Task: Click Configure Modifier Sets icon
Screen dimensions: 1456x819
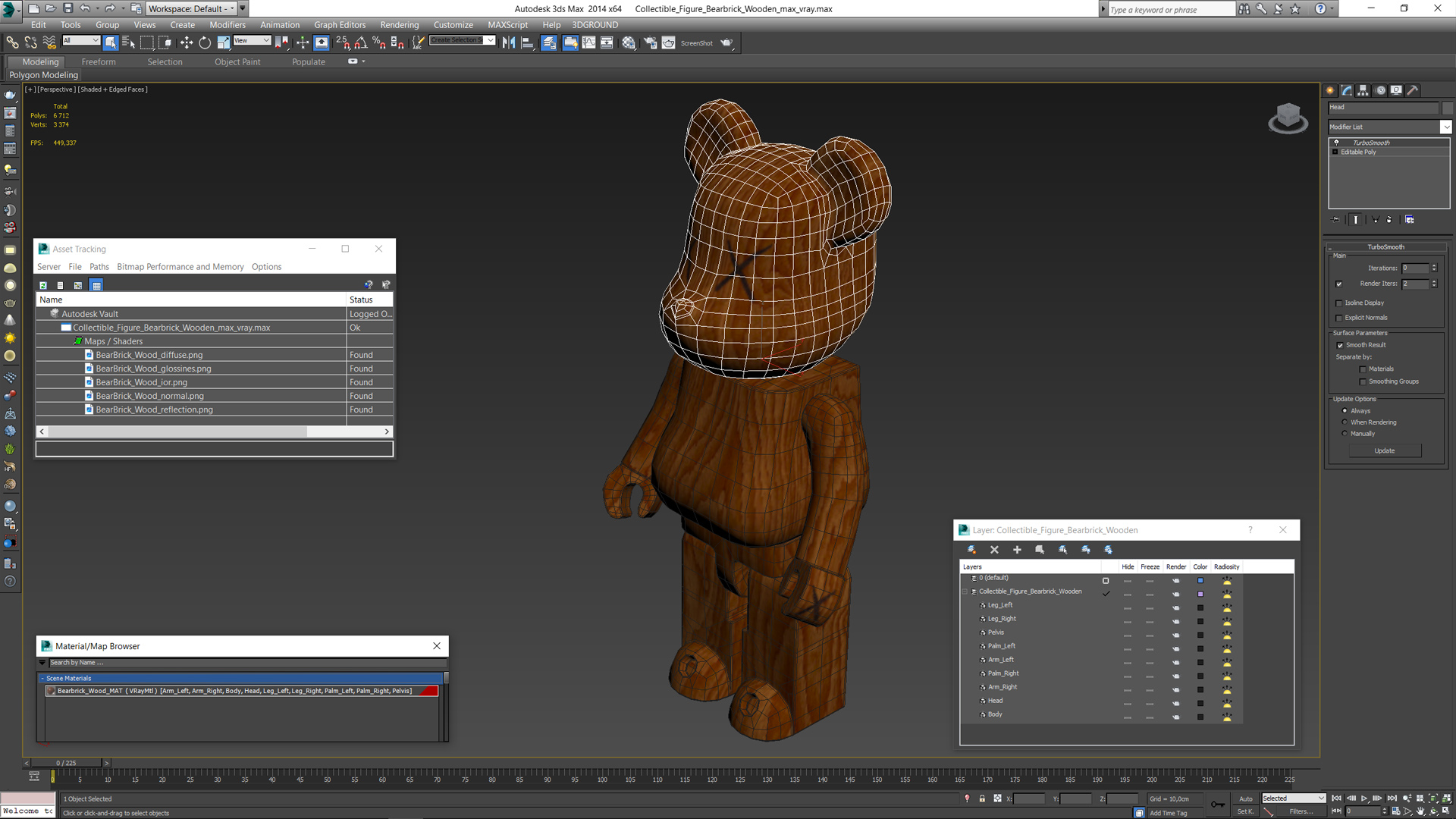Action: point(1410,219)
